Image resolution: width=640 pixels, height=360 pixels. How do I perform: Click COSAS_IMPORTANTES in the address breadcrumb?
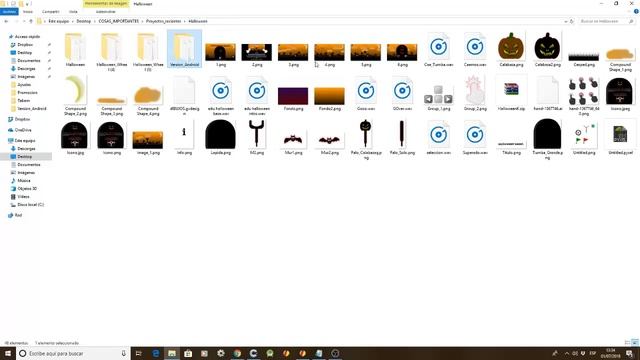118,21
